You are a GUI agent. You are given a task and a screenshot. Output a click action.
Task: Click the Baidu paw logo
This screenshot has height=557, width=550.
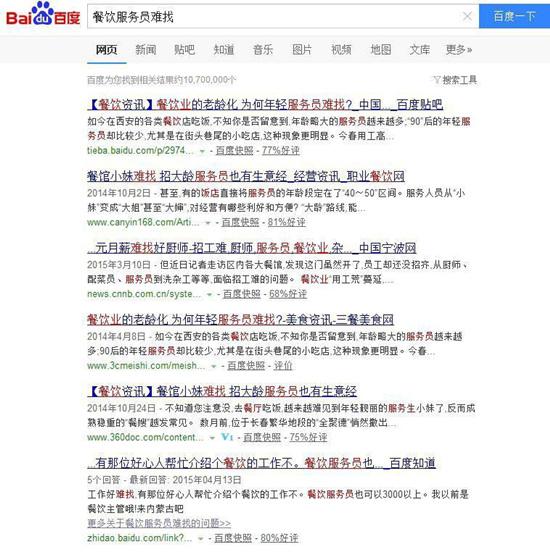43,15
